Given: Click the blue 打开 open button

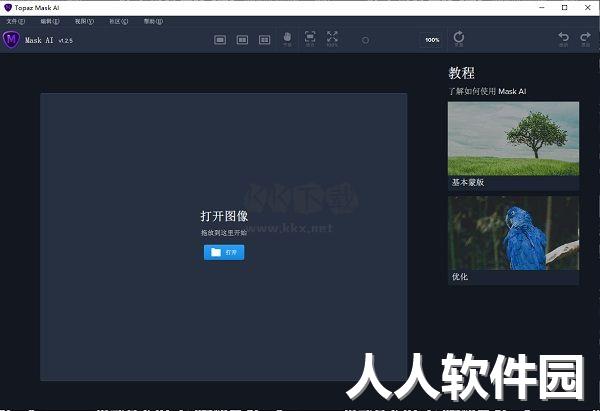Looking at the screenshot, I should pyautogui.click(x=224, y=252).
